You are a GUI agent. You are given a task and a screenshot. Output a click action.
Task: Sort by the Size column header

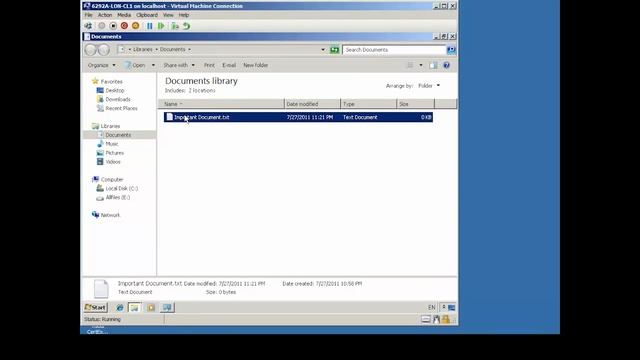coord(416,104)
